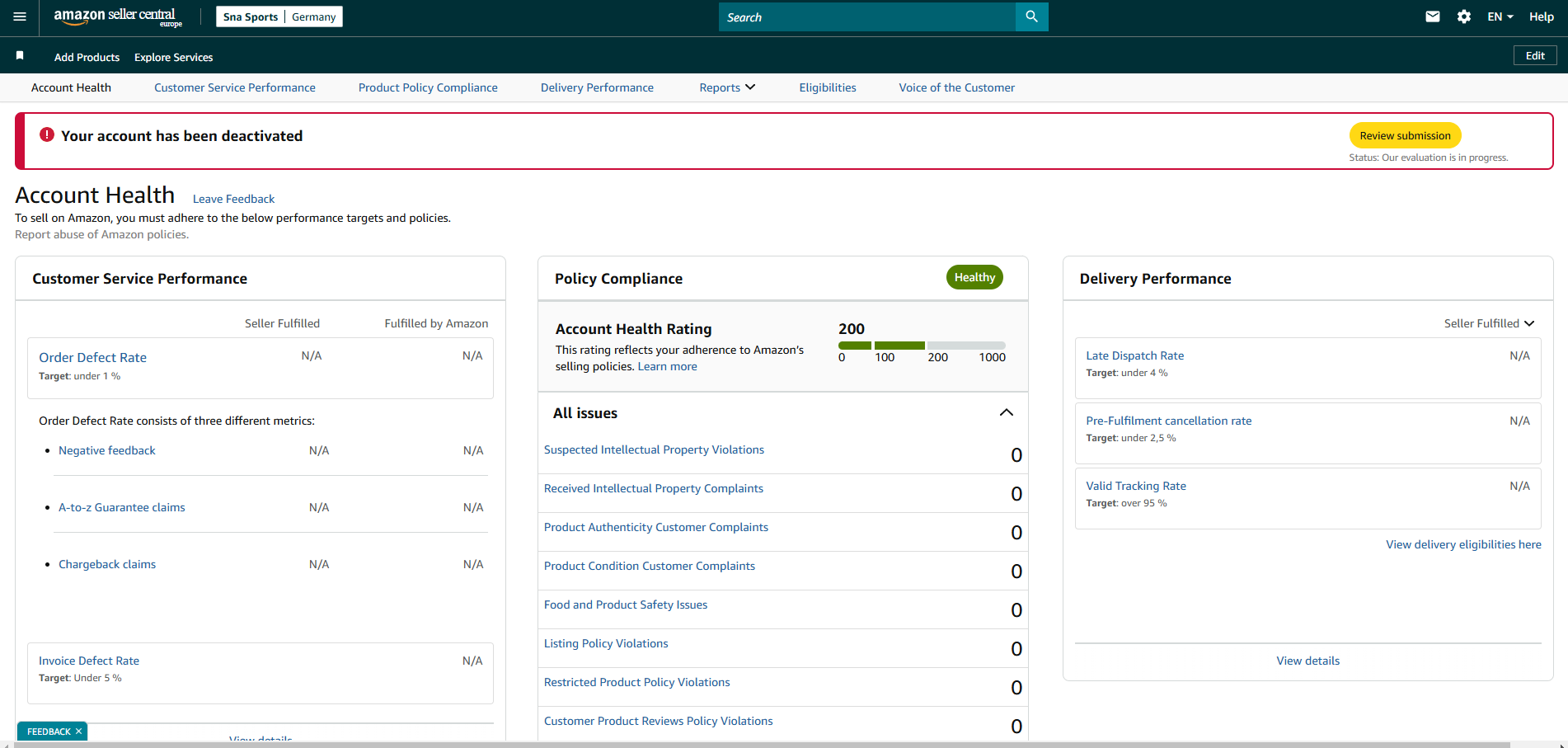Click the Leave Feedback link
Viewport: 1568px width, 748px height.
click(233, 199)
